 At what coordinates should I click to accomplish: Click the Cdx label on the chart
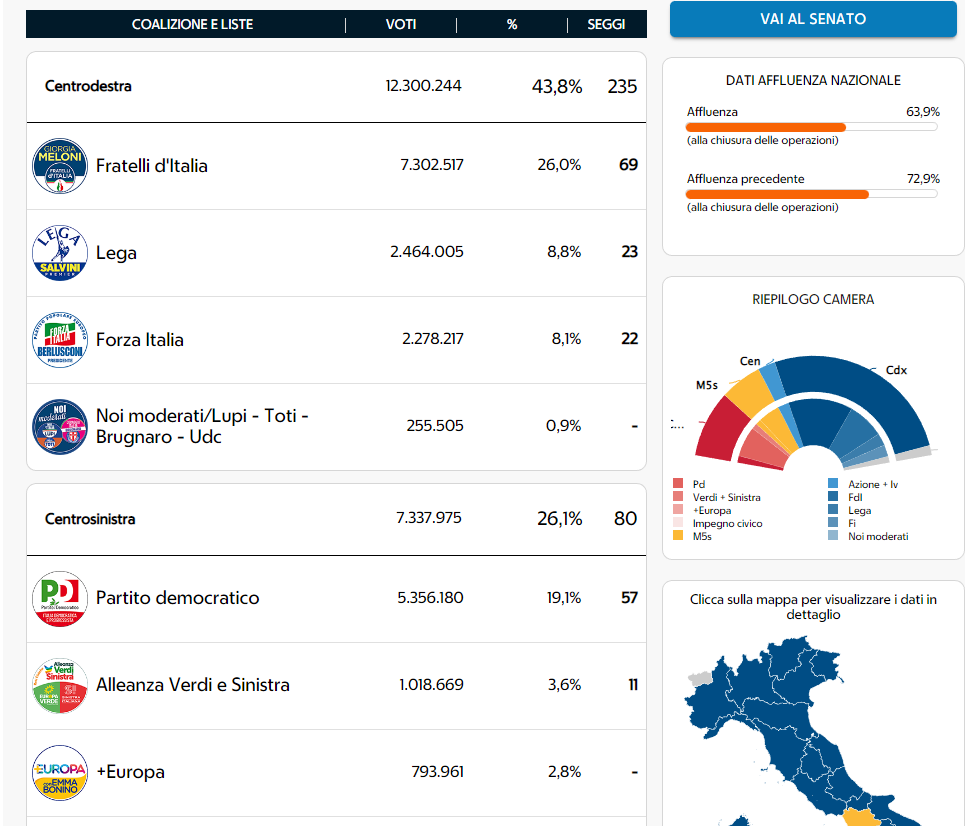pyautogui.click(x=896, y=370)
